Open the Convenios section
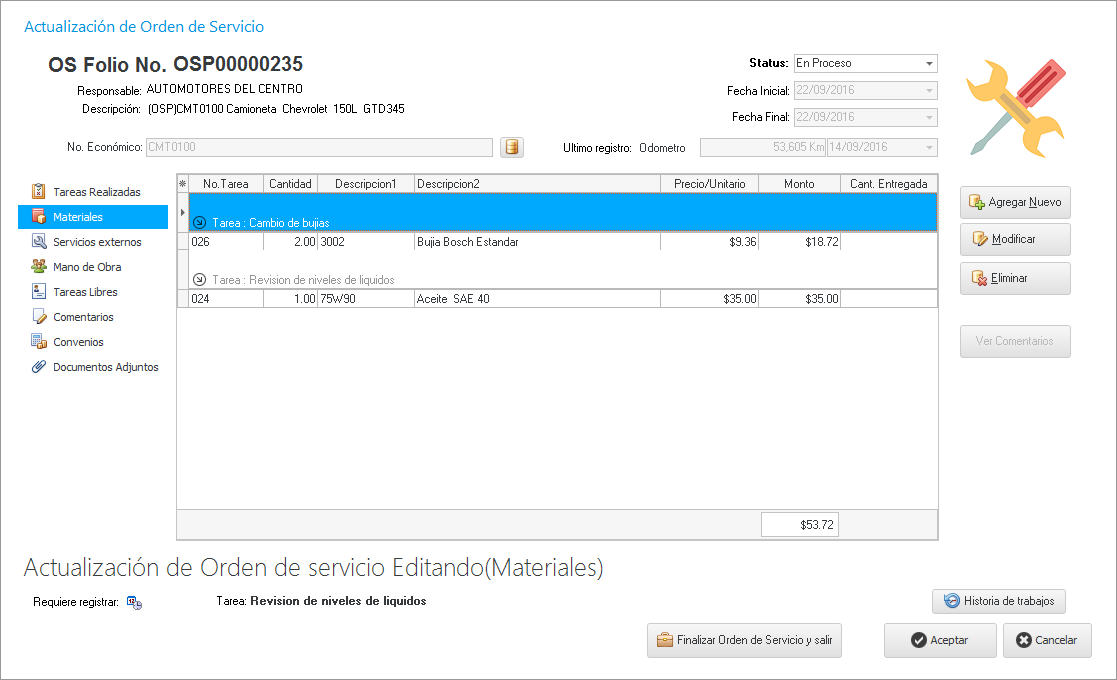The width and height of the screenshot is (1117, 680). click(x=78, y=342)
